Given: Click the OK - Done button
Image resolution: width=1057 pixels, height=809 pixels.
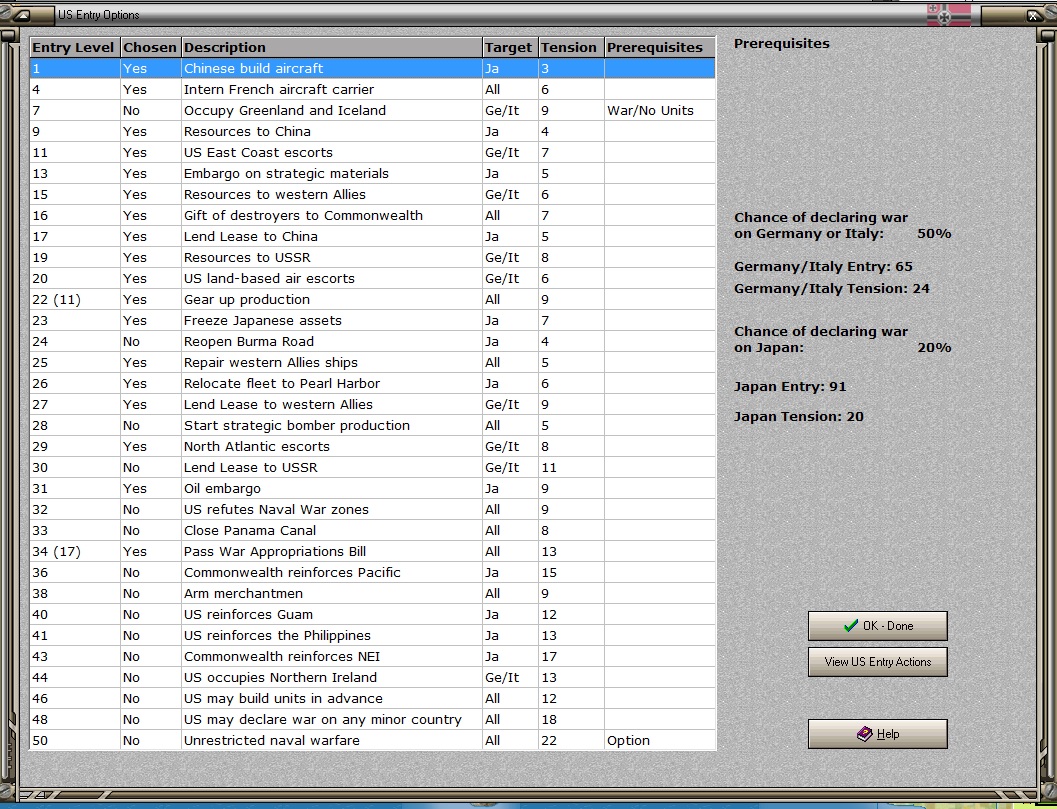Looking at the screenshot, I should [878, 626].
